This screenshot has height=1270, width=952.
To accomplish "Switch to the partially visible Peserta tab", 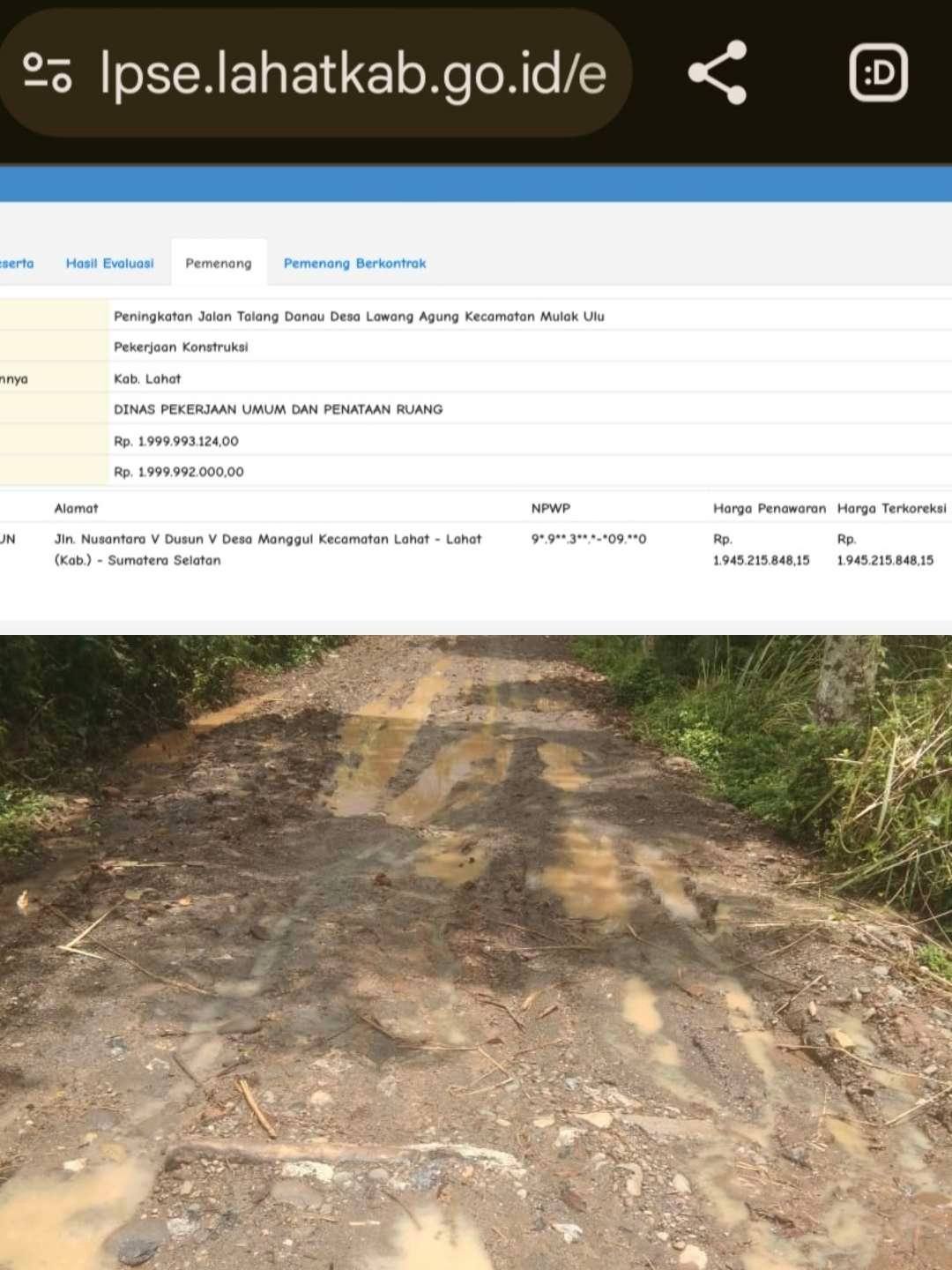I will [16, 263].
